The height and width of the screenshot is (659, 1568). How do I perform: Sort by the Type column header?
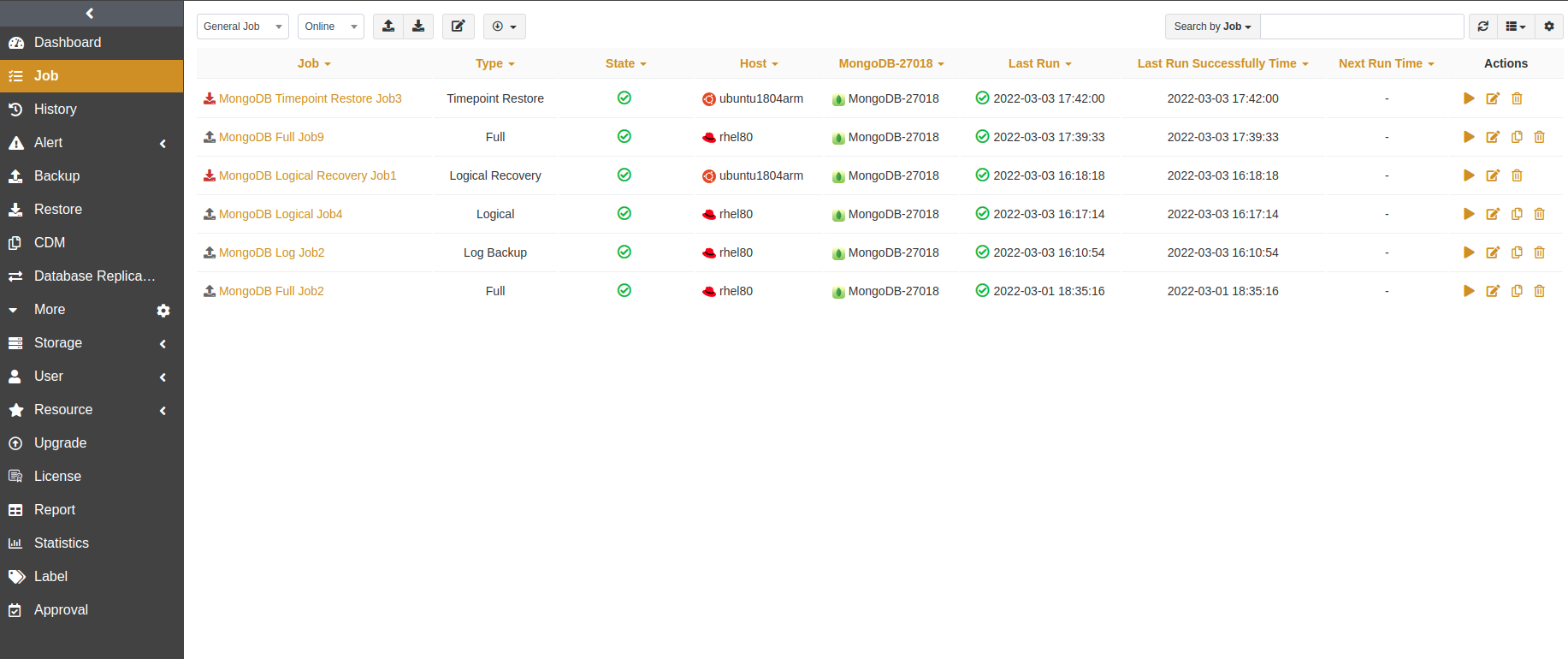pos(495,63)
